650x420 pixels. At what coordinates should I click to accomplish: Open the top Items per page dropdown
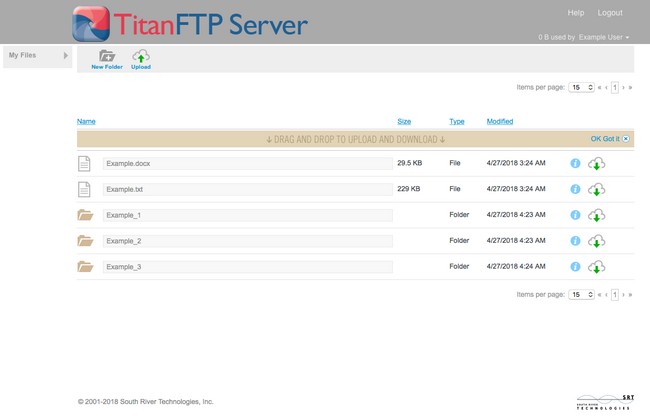tap(581, 88)
